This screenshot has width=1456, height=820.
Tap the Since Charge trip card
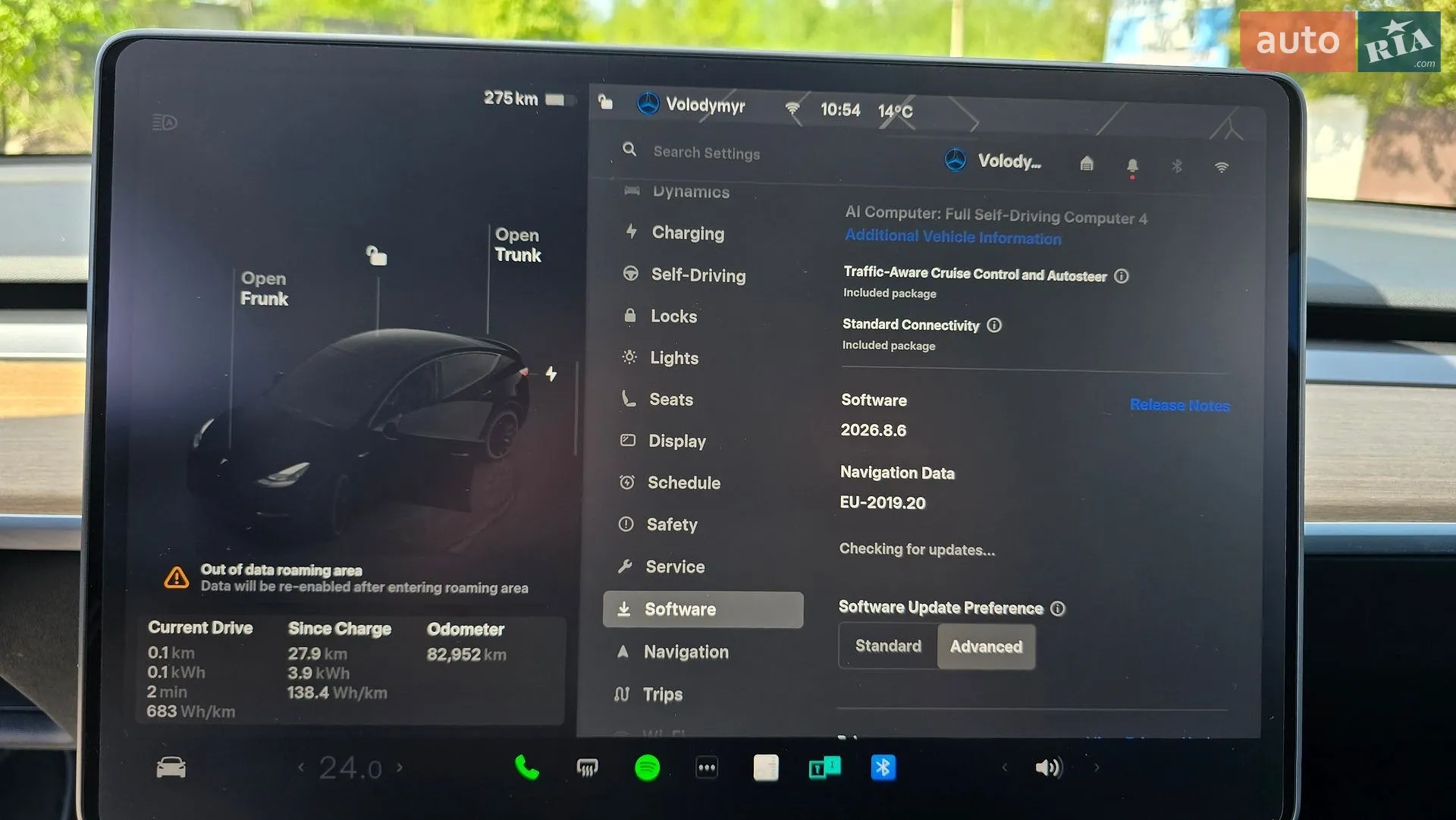tap(339, 661)
